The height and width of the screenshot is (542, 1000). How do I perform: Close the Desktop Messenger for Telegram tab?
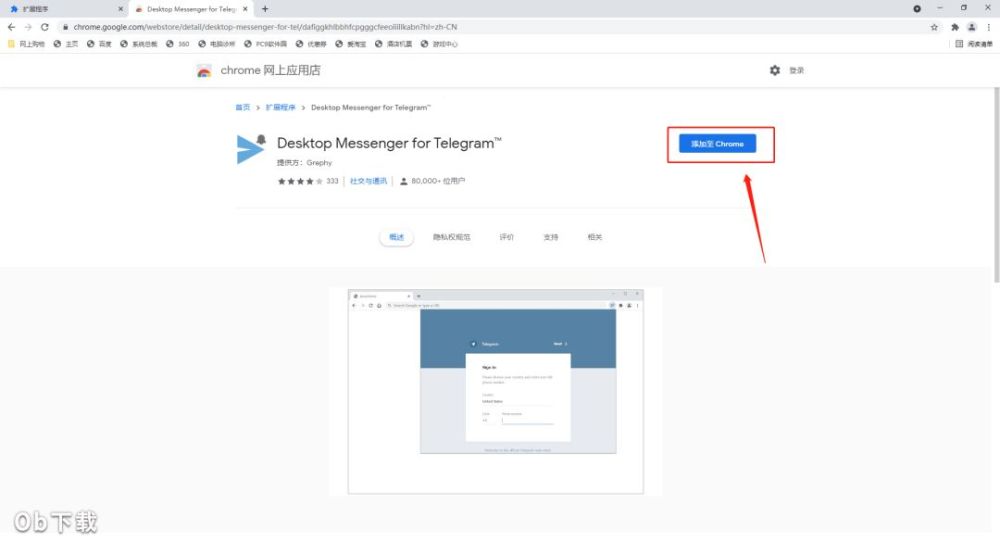click(245, 9)
